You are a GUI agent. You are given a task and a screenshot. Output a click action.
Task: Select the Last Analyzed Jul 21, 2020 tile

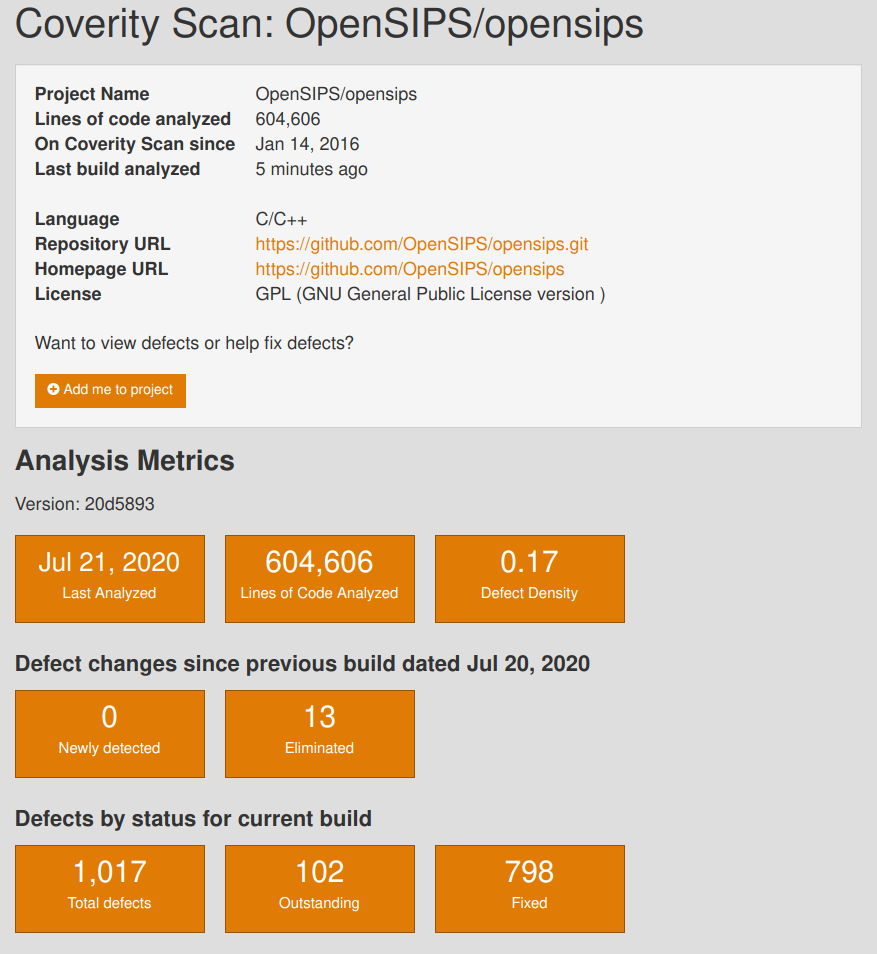[x=110, y=579]
